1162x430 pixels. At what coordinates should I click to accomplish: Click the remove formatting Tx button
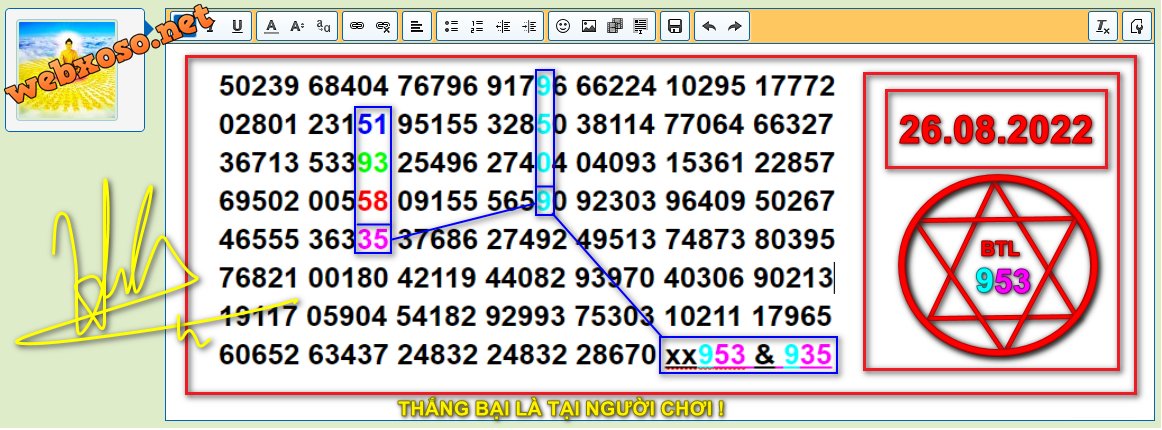[1103, 27]
